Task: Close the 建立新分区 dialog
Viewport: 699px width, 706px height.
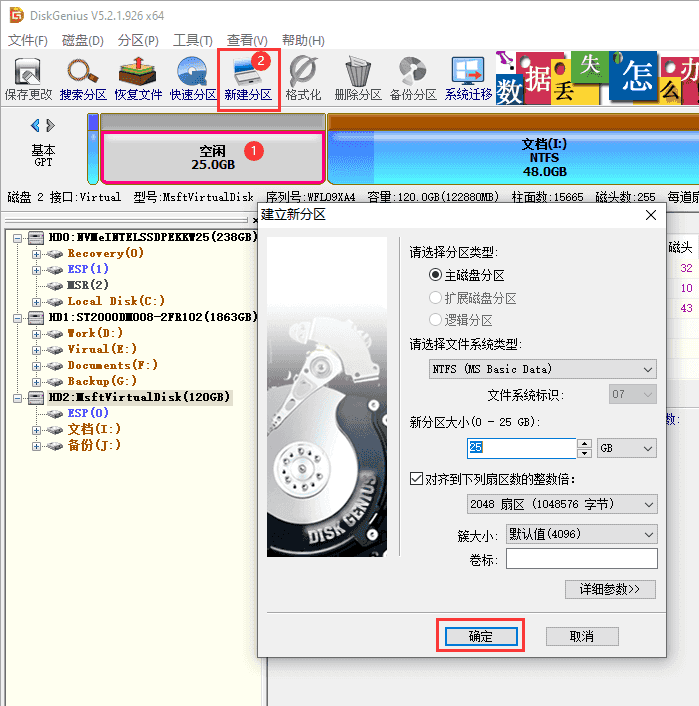Action: click(x=651, y=215)
